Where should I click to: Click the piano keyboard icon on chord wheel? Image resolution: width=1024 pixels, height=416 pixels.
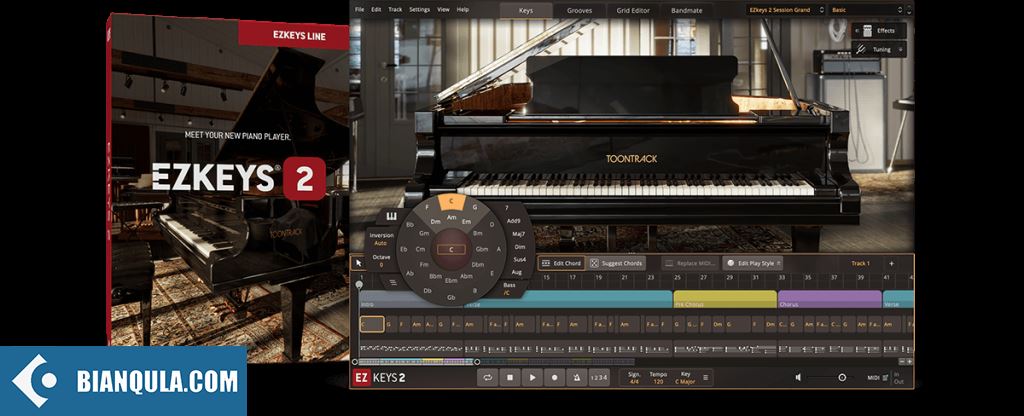click(x=392, y=216)
